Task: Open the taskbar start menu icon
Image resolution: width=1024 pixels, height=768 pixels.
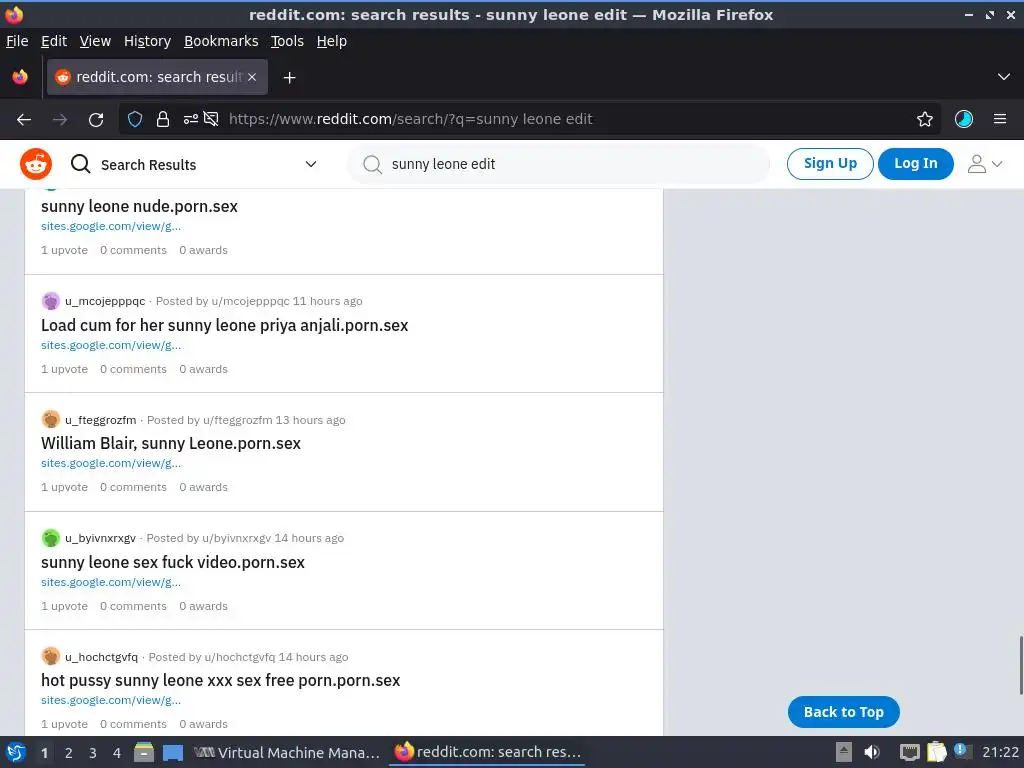Action: (16, 752)
